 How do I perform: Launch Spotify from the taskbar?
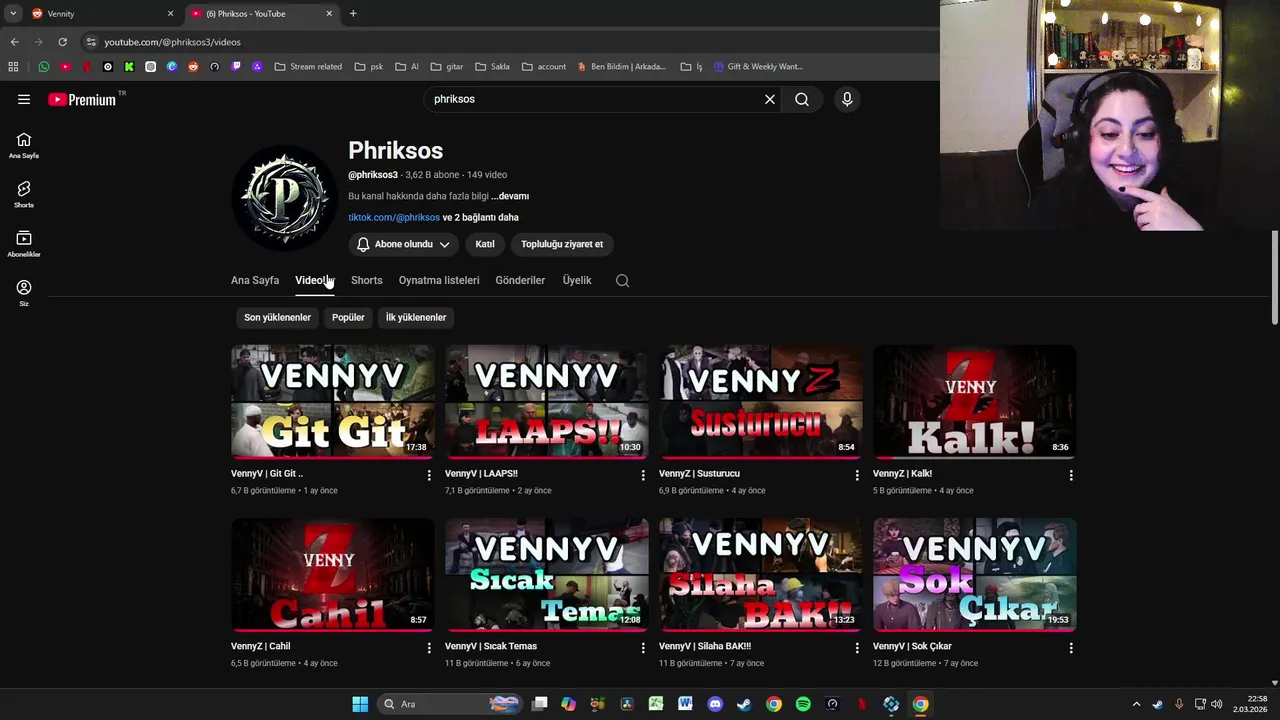click(x=803, y=704)
